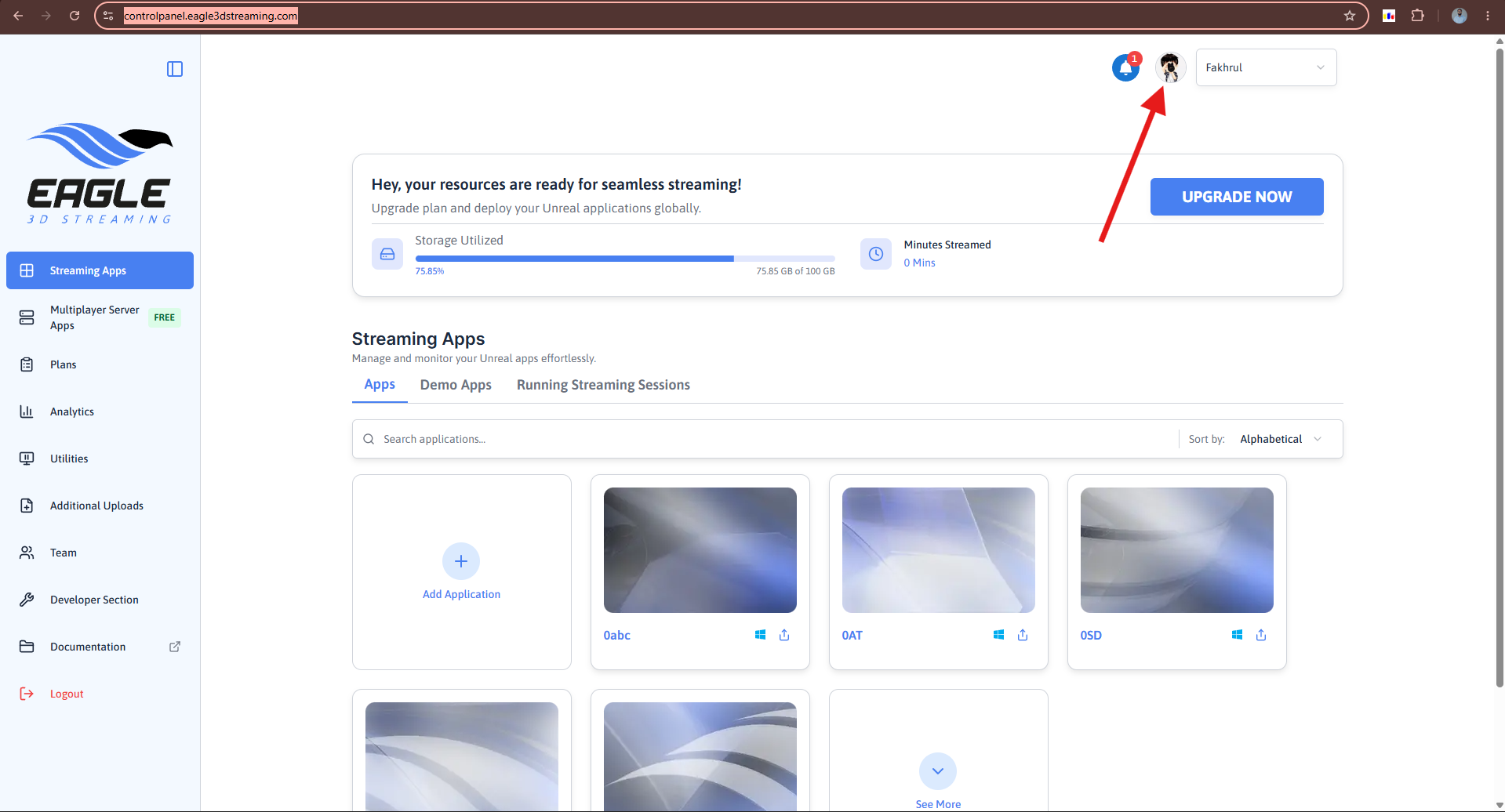Click the Logout link
This screenshot has height=812, width=1505.
click(x=67, y=694)
